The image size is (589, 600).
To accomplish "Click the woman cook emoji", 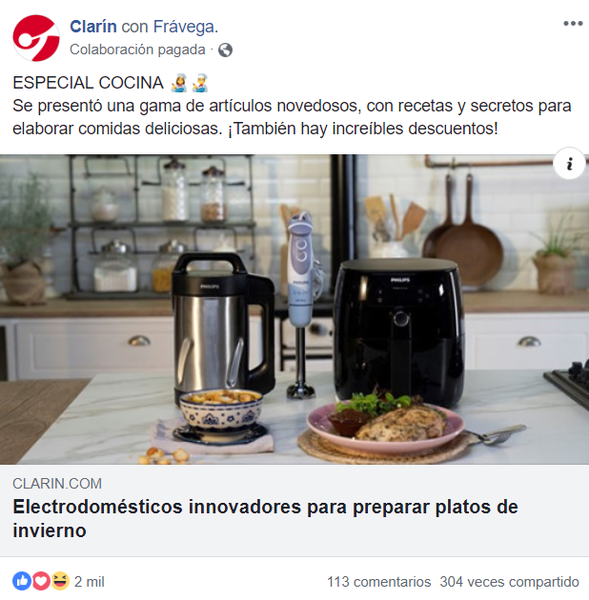I will tap(179, 83).
